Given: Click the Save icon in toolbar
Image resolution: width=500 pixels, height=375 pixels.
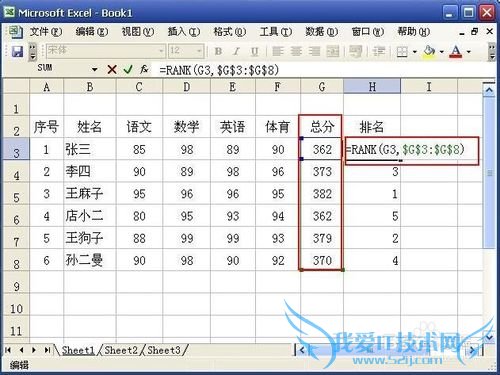Looking at the screenshot, I should tap(17, 52).
